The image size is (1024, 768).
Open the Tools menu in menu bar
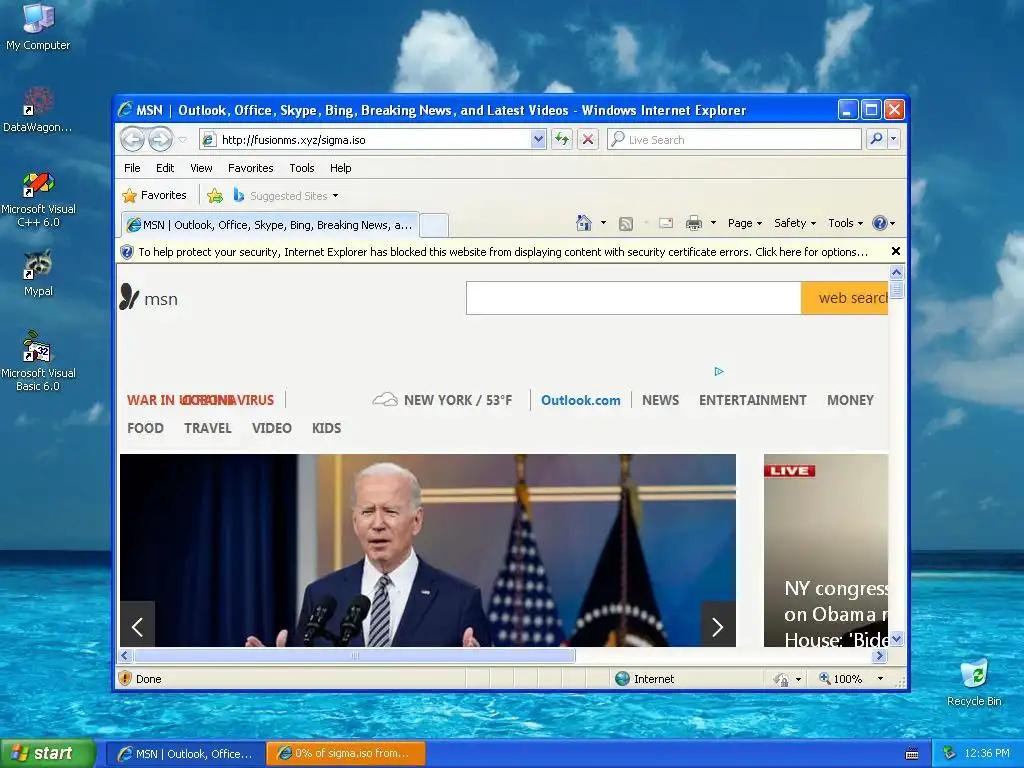(302, 168)
